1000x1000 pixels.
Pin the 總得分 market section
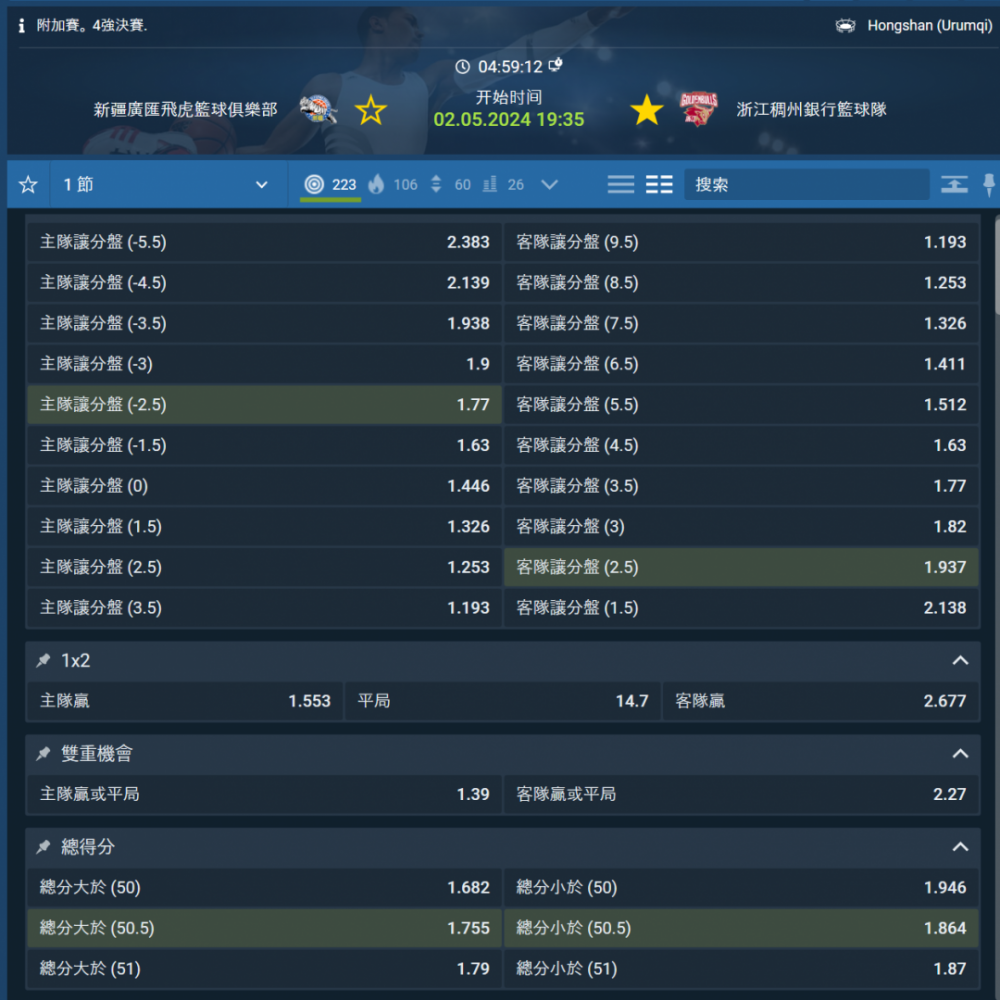(43, 847)
